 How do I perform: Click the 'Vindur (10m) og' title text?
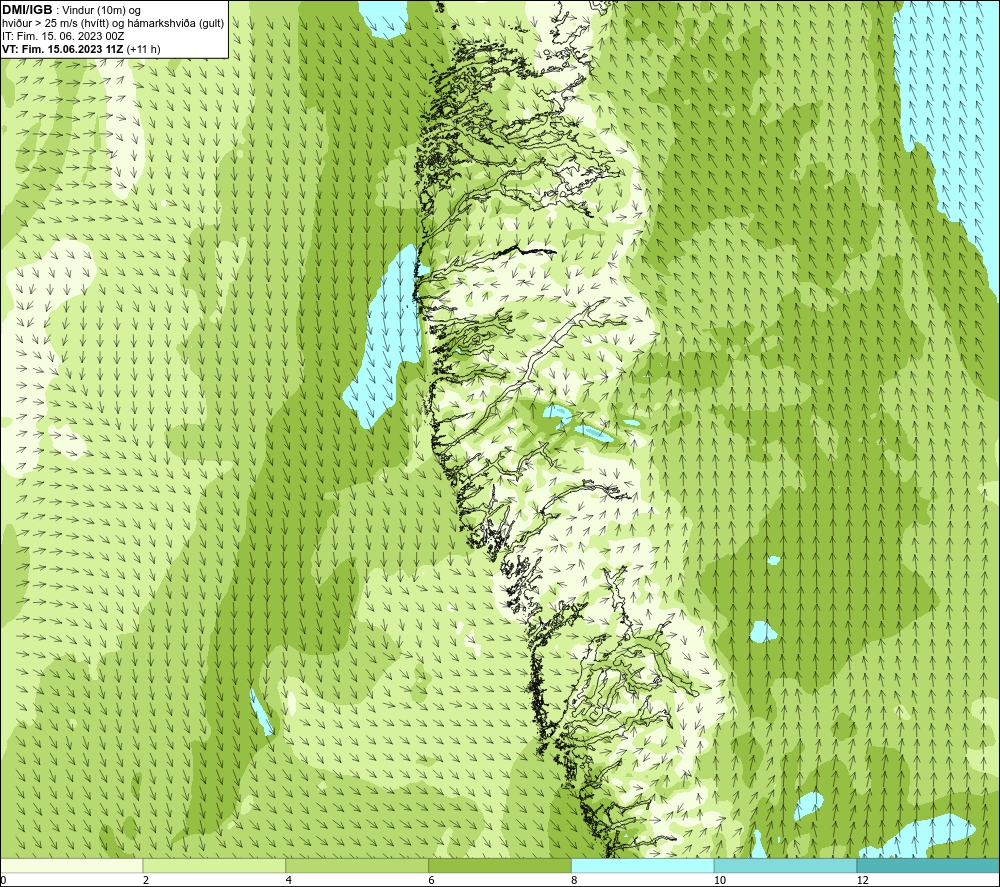click(x=103, y=11)
